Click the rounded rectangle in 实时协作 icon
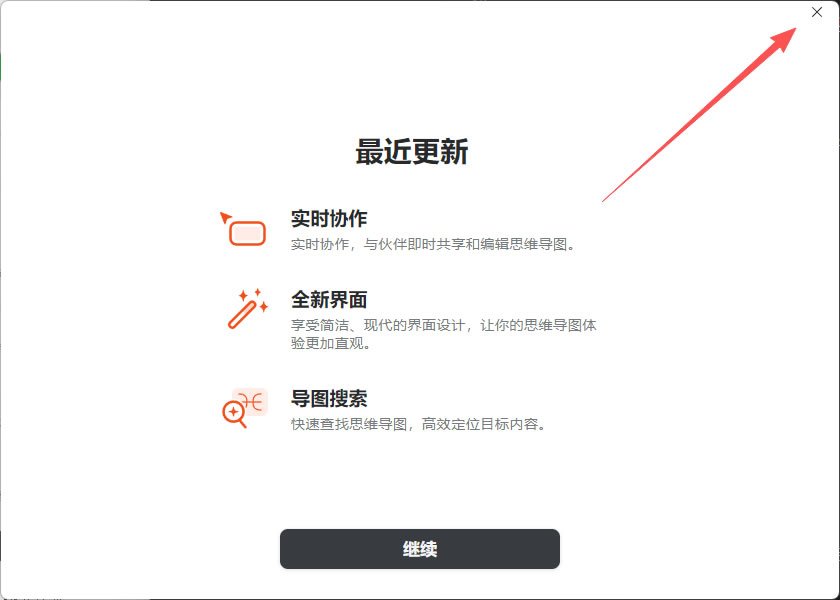The width and height of the screenshot is (840, 600). tap(248, 234)
